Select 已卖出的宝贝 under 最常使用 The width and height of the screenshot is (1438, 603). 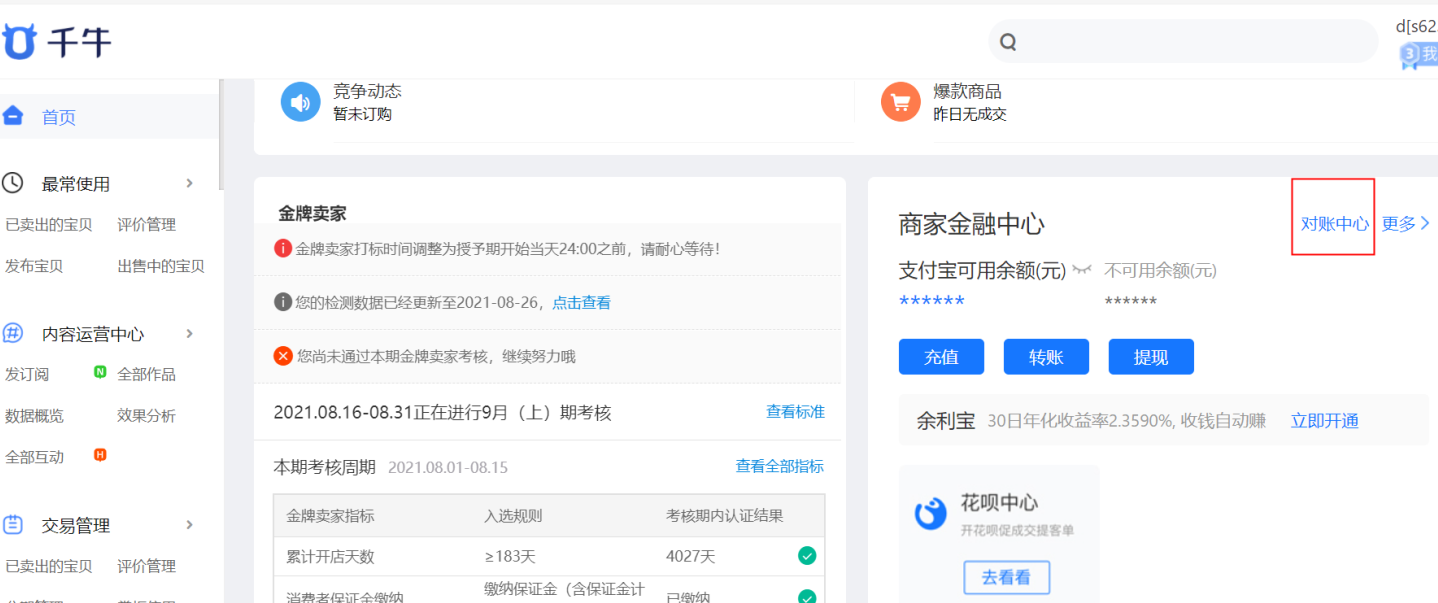48,225
